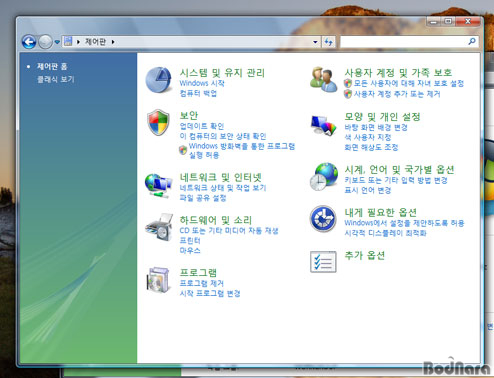The image size is (494, 378).
Task: Click the 사용자 계정 people icon
Action: (323, 79)
